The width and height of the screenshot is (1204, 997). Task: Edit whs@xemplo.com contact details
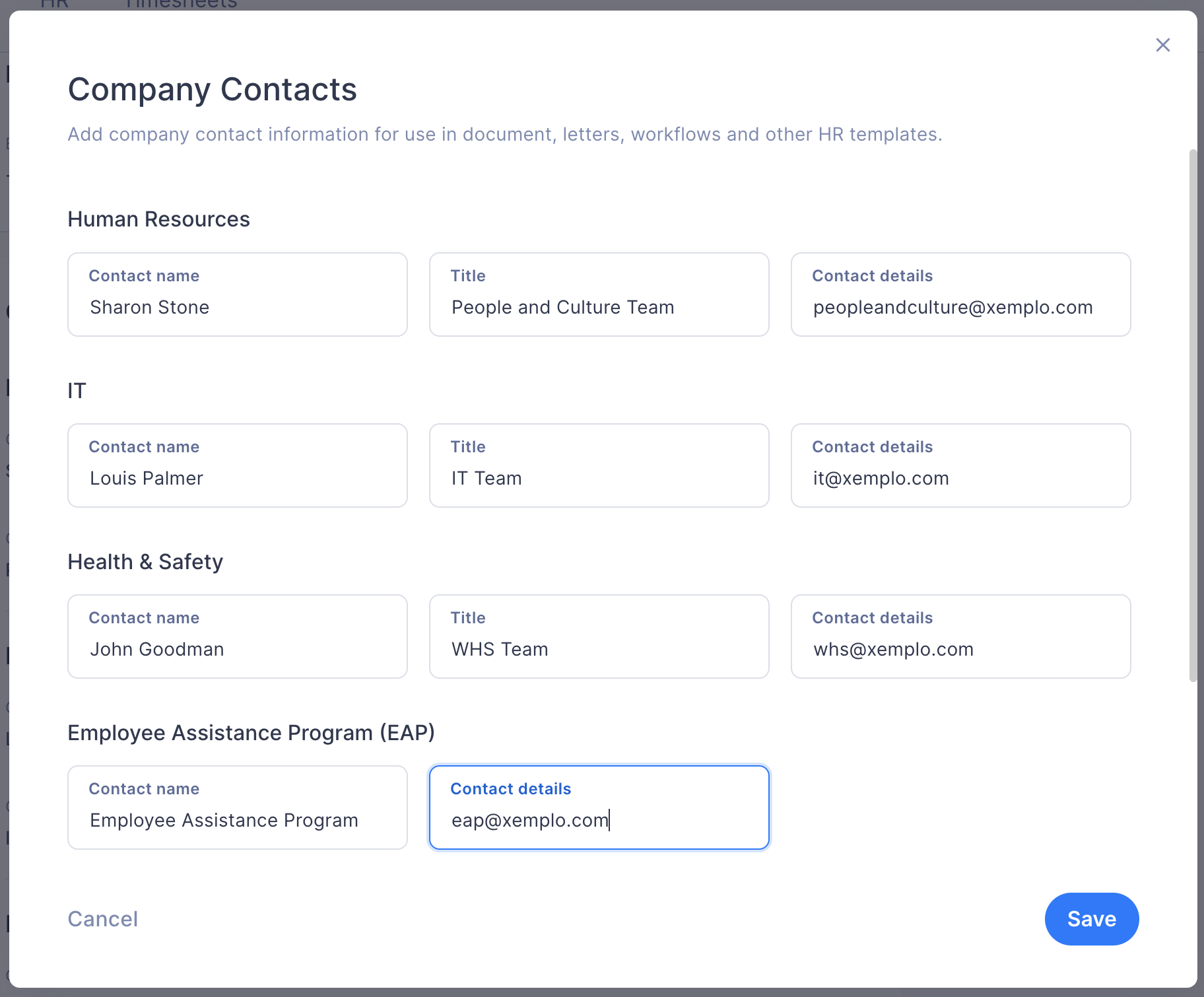(961, 636)
